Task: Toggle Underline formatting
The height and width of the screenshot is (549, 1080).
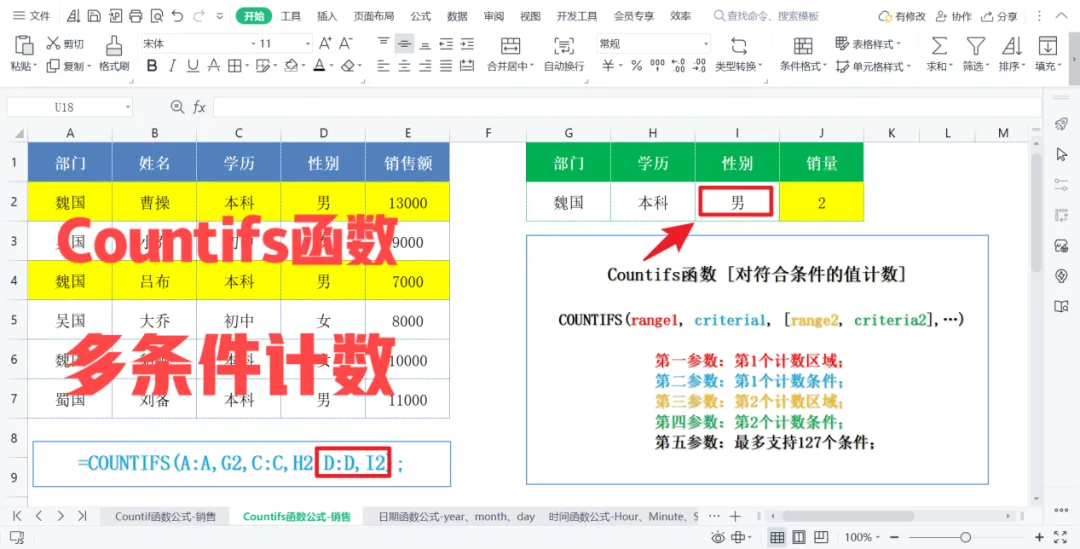Action: (x=193, y=66)
